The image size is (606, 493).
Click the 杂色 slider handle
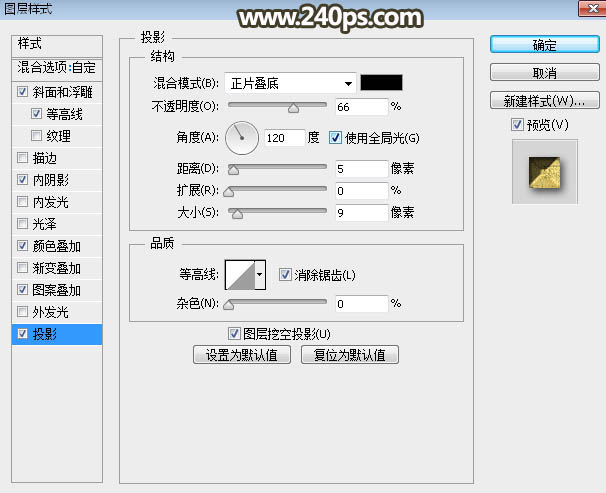pyautogui.click(x=229, y=305)
